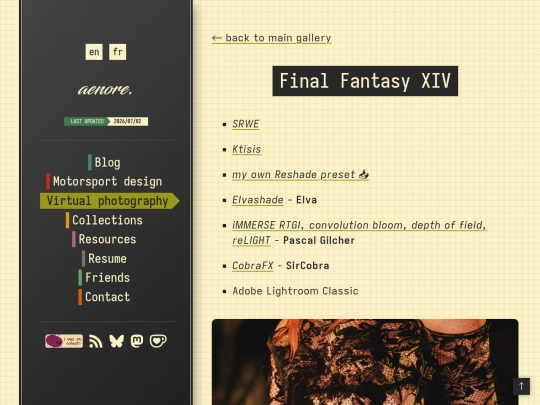
Task: Open Collections from the sidebar
Action: (104, 220)
